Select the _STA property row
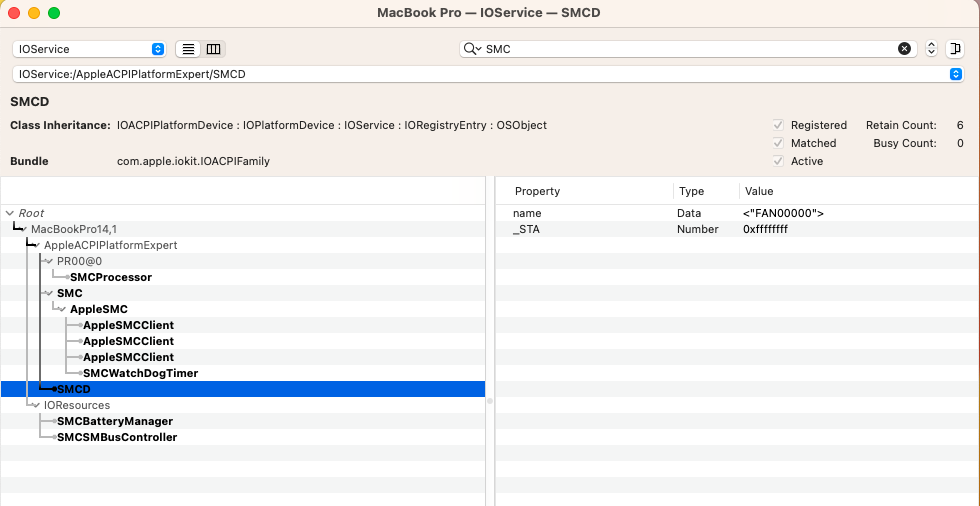The image size is (980, 506). point(738,229)
